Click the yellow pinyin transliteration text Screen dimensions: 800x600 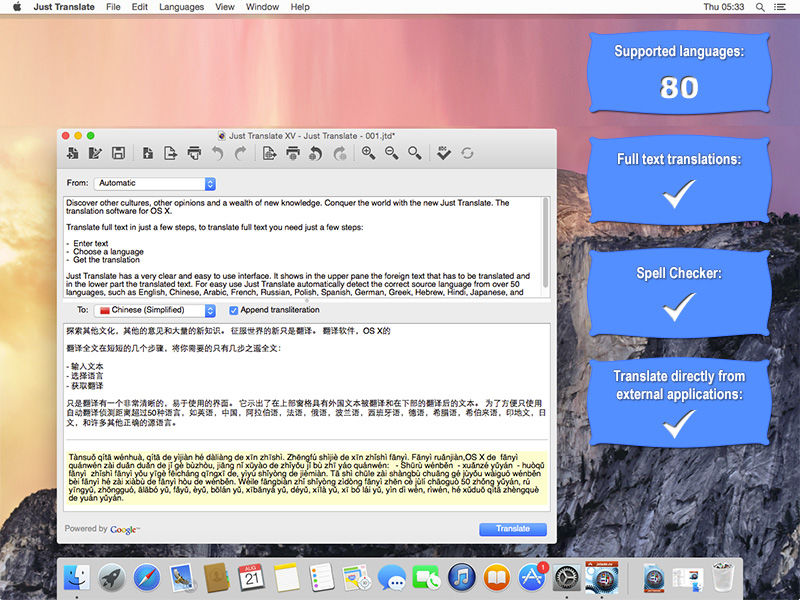point(307,478)
